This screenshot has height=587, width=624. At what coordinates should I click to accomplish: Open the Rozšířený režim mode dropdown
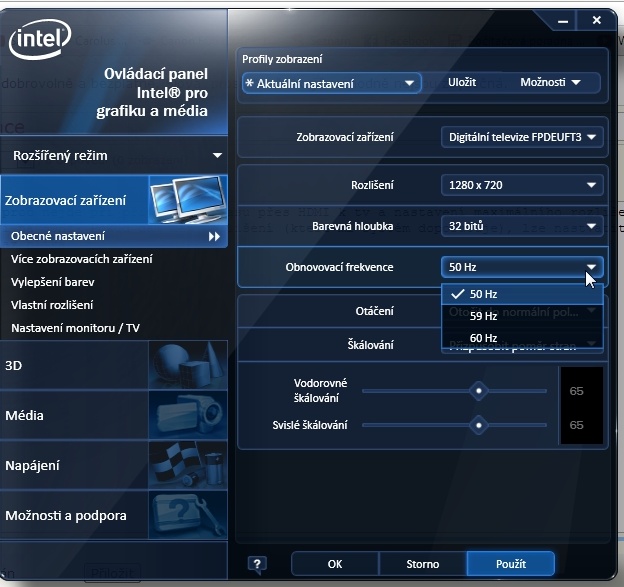(114, 155)
